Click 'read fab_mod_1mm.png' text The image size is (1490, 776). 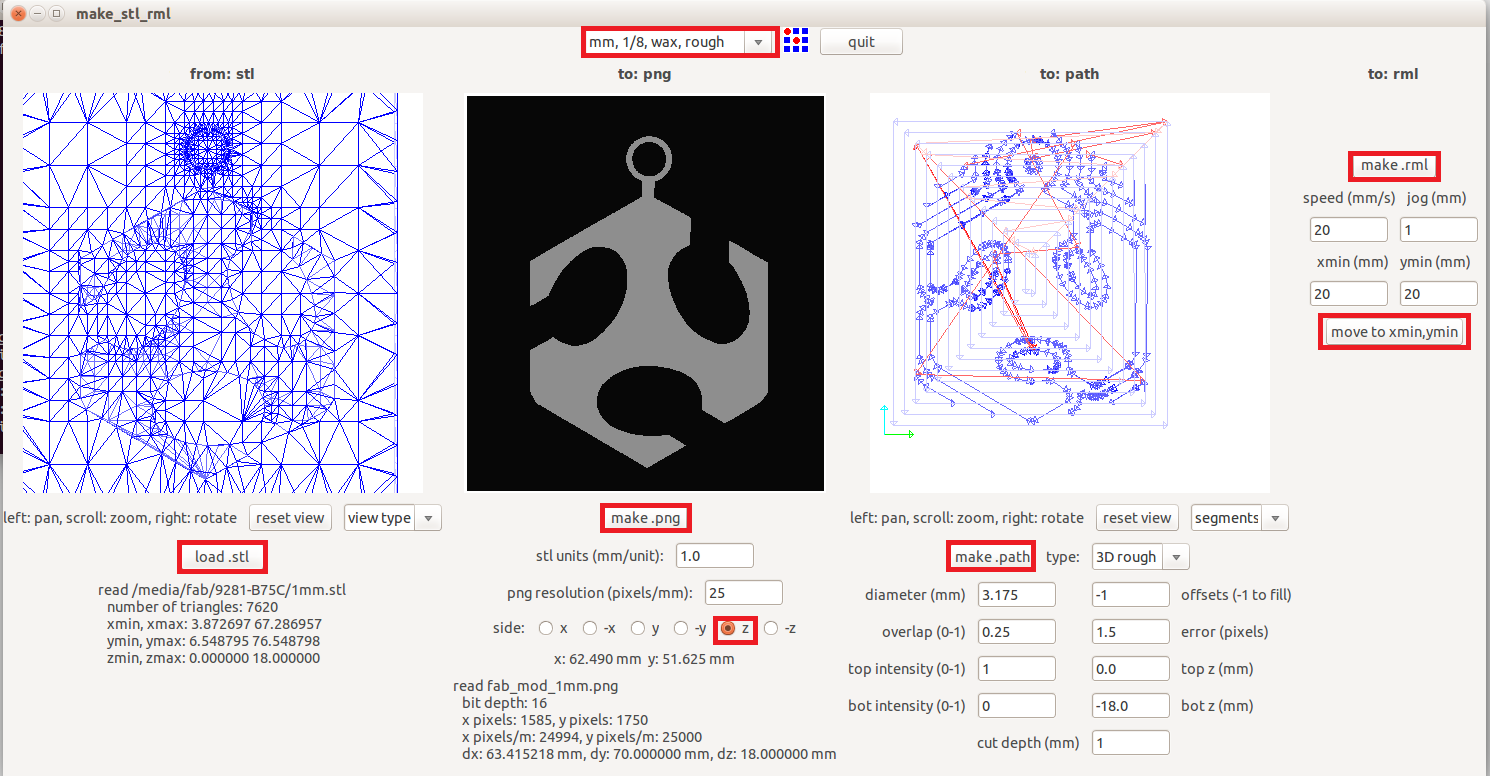(x=536, y=686)
